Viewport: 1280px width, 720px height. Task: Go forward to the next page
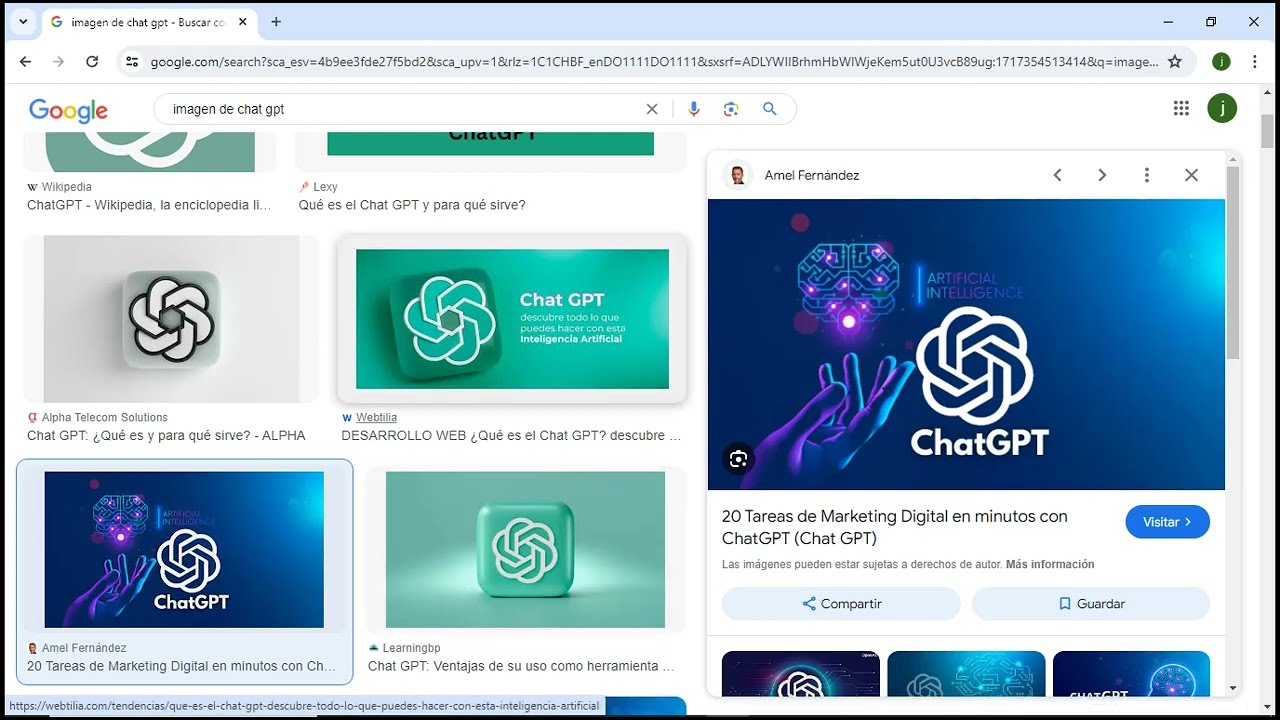click(59, 62)
